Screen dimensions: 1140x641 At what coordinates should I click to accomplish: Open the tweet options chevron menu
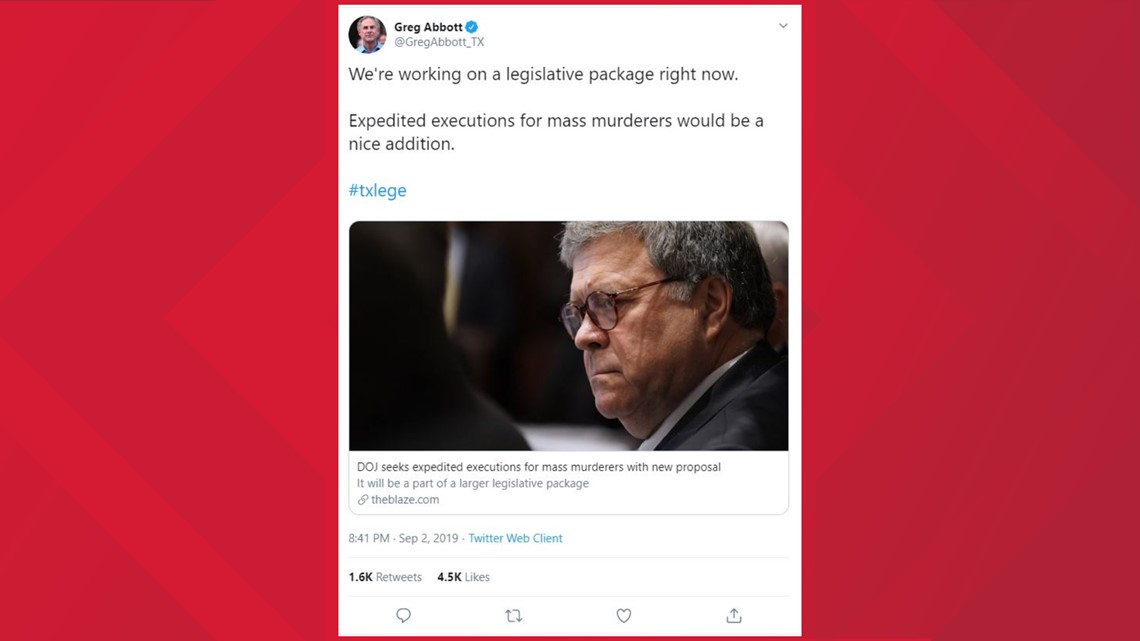(x=783, y=25)
